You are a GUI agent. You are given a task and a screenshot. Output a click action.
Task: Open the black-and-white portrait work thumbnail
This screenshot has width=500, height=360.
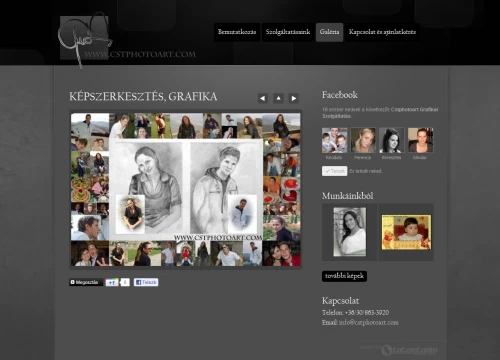click(349, 232)
